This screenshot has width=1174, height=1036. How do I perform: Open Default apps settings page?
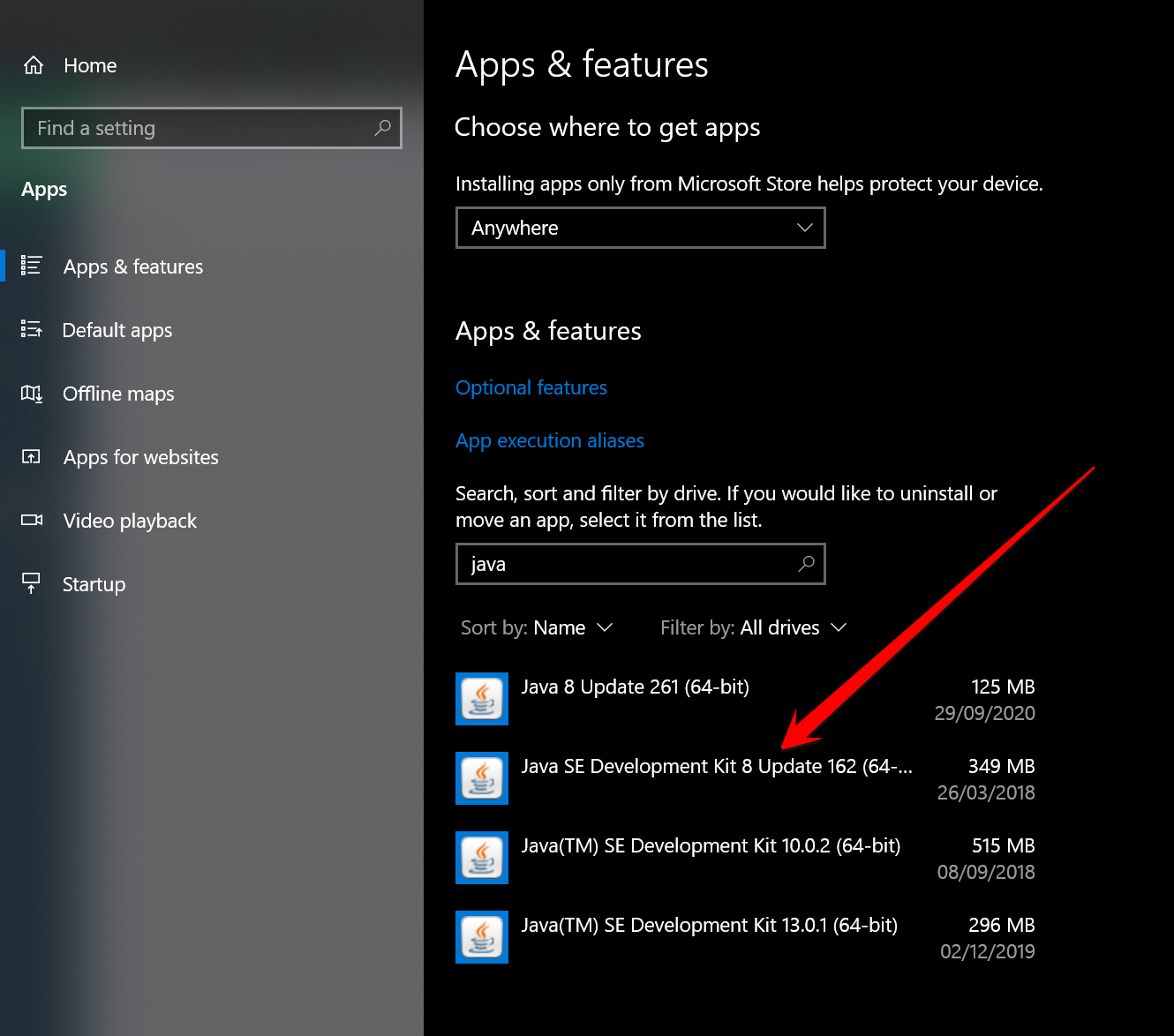[x=117, y=330]
